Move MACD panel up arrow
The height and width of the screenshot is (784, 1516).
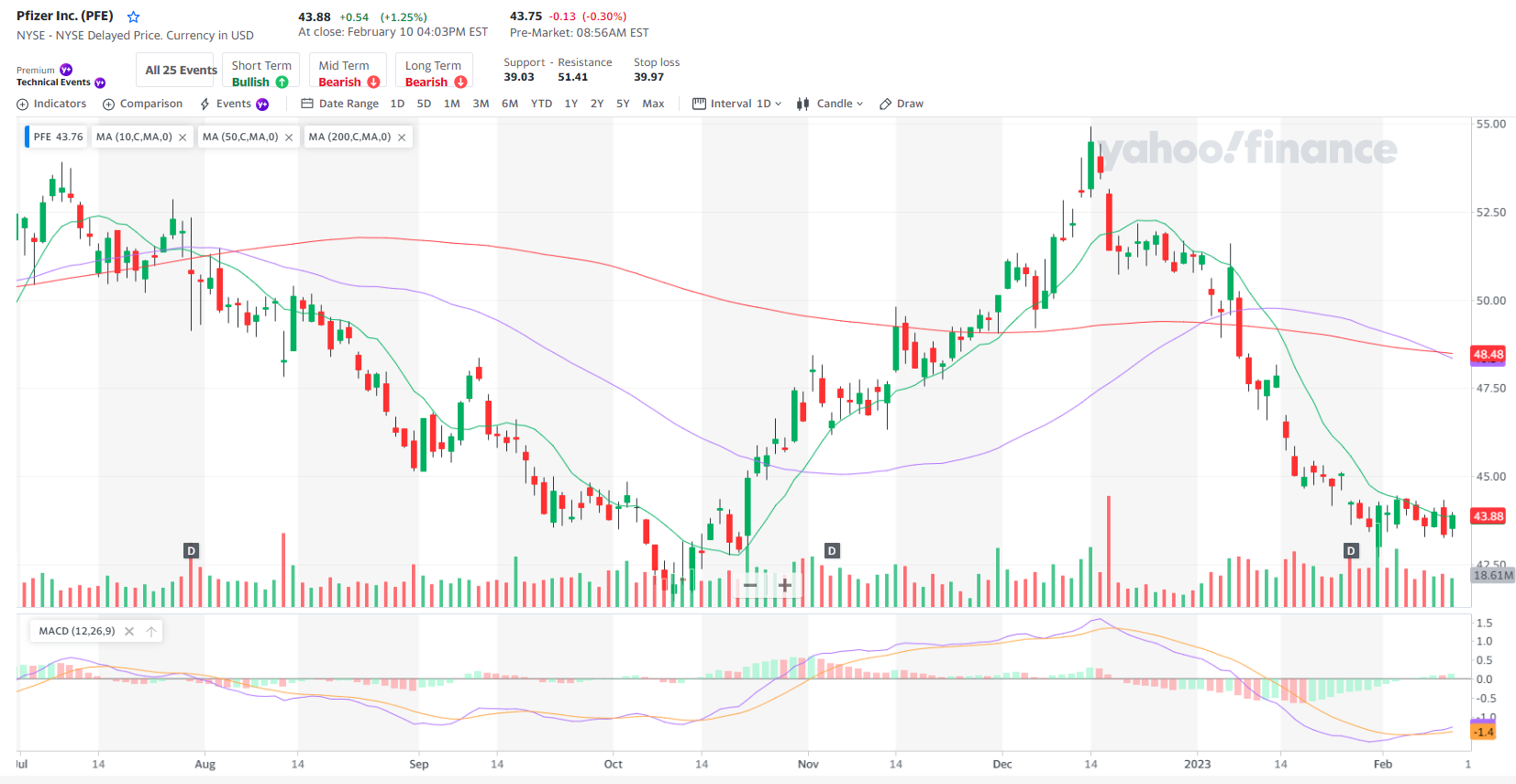tap(151, 631)
